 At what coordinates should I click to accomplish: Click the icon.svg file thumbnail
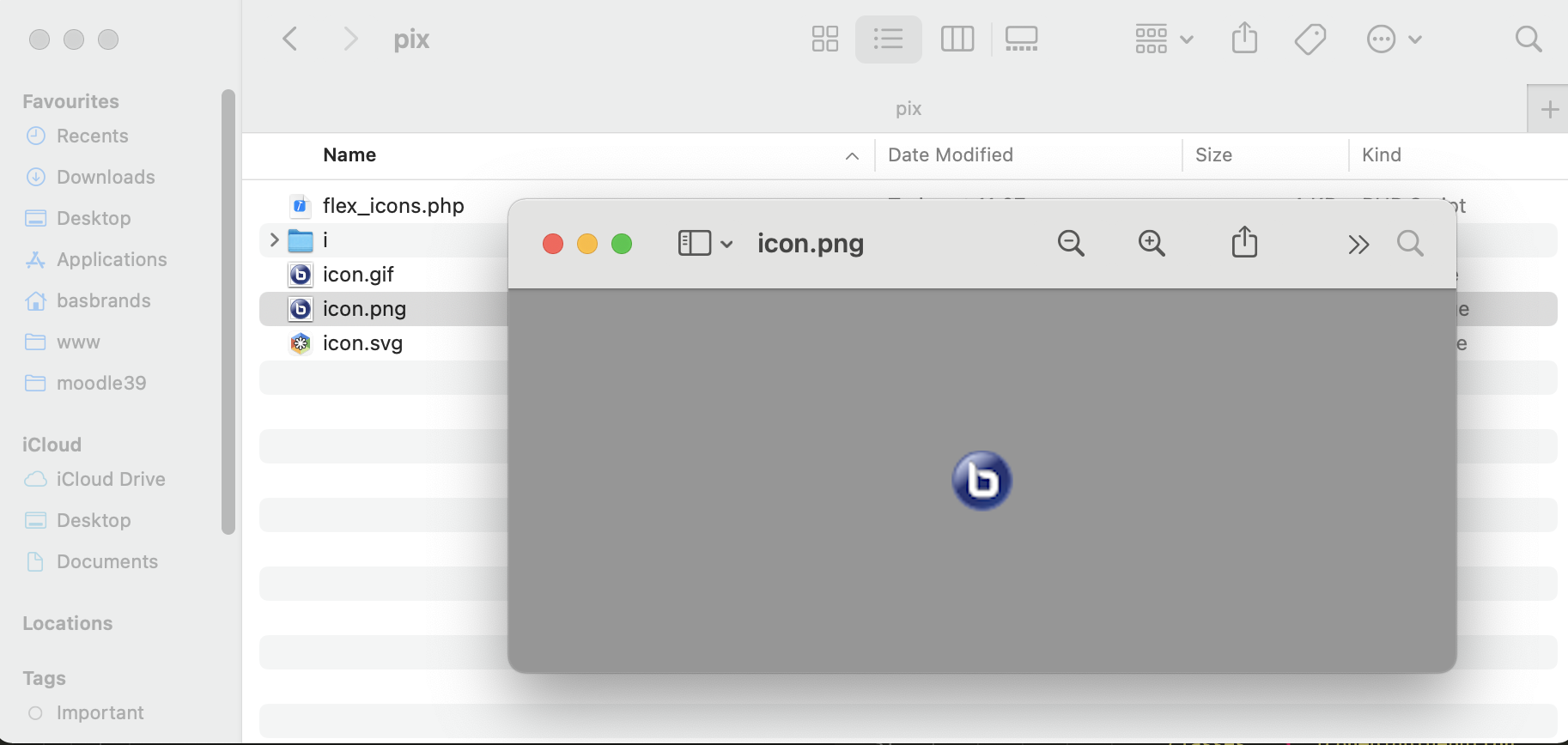(301, 343)
